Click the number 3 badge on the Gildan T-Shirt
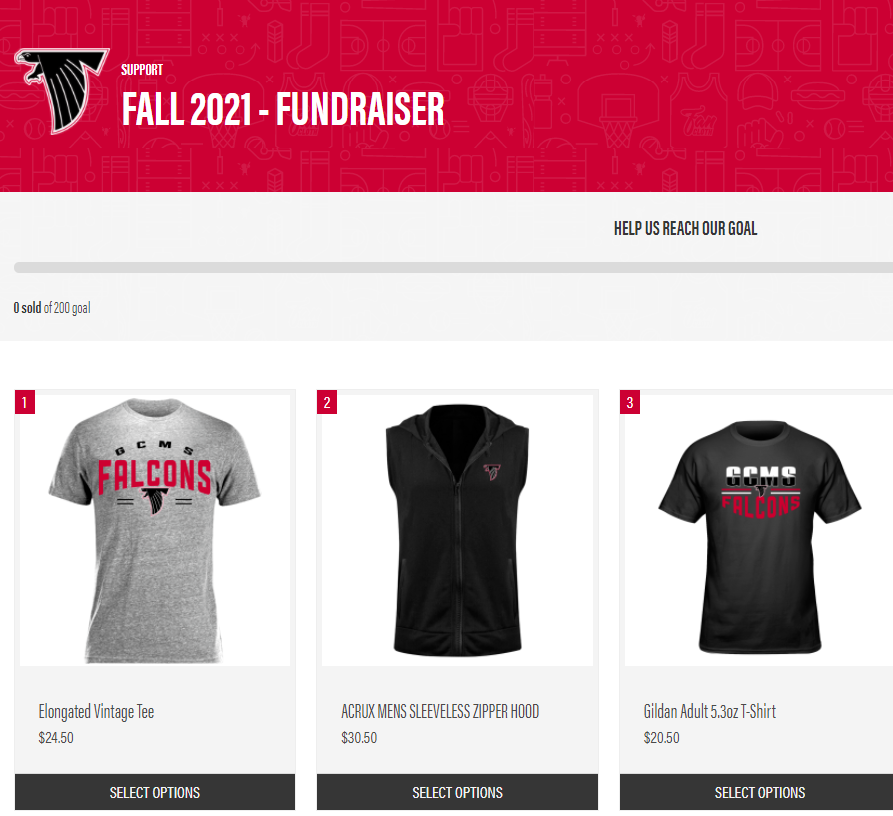Image resolution: width=893 pixels, height=816 pixels. tap(629, 402)
